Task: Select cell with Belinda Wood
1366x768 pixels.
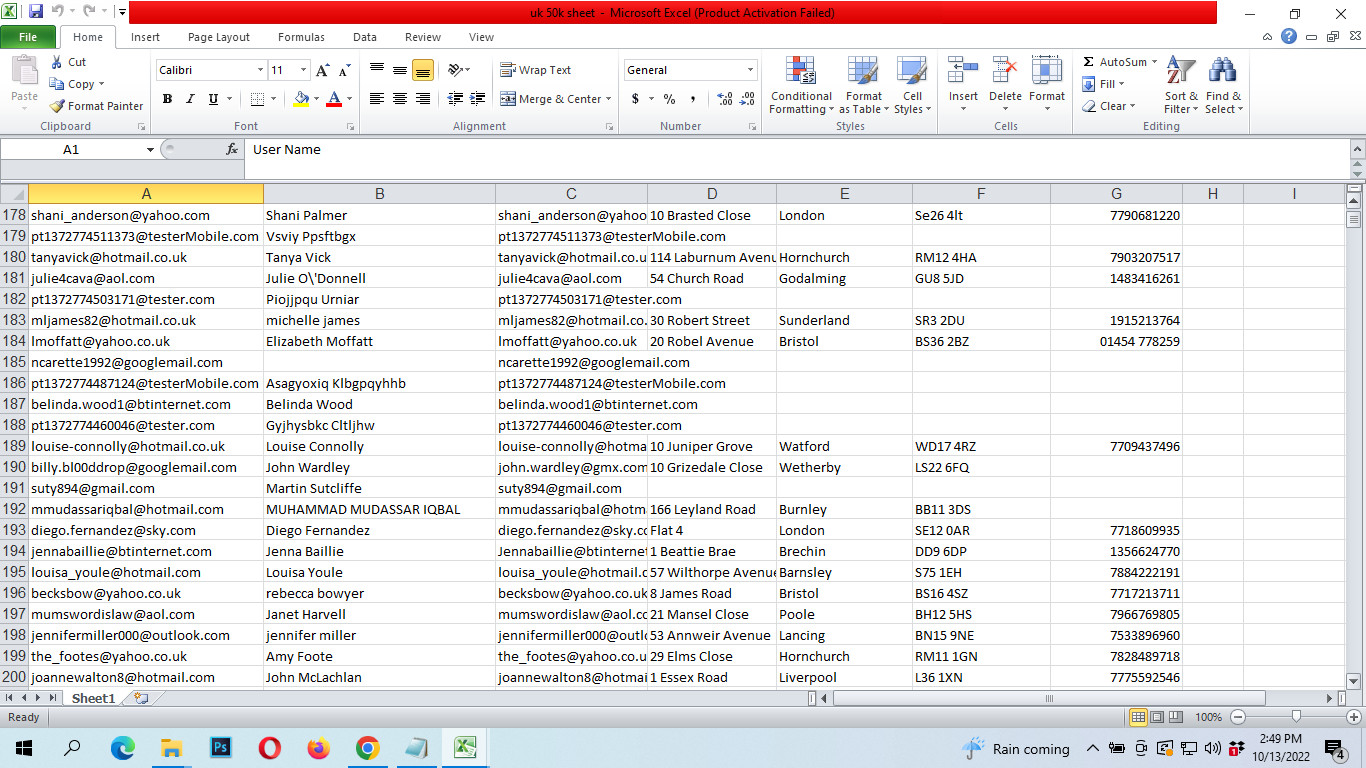Action: tap(379, 404)
